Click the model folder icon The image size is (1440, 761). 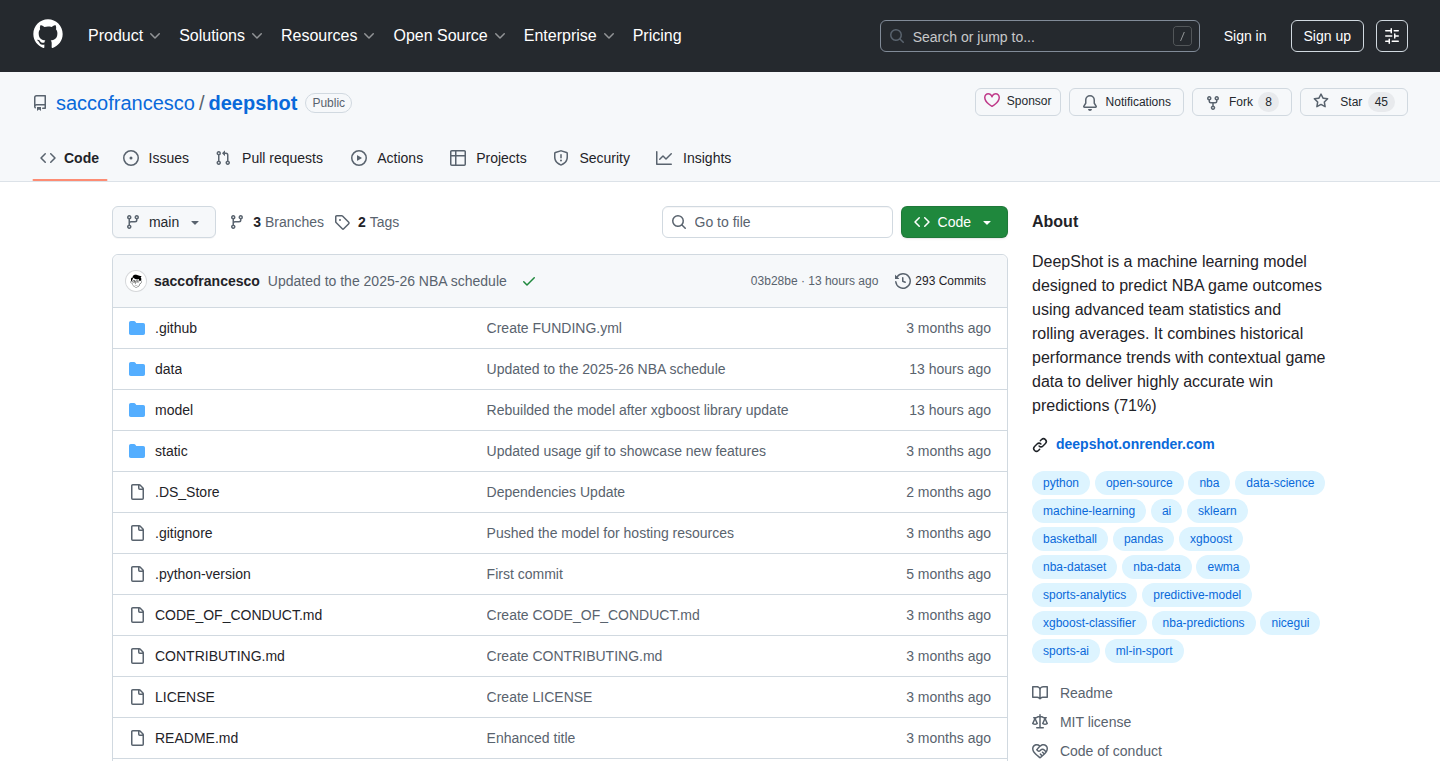137,410
